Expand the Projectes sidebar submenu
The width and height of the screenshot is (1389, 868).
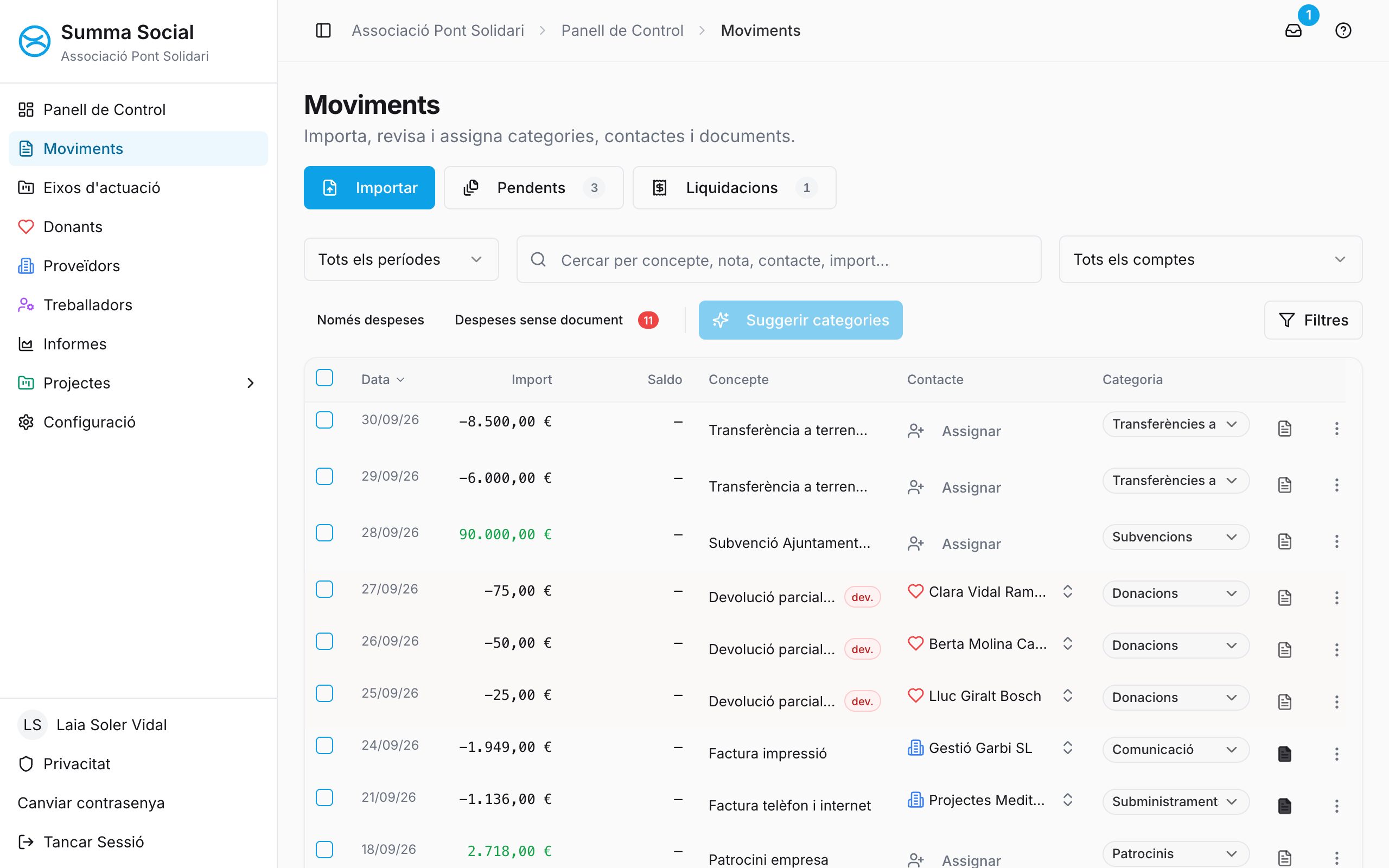[250, 383]
